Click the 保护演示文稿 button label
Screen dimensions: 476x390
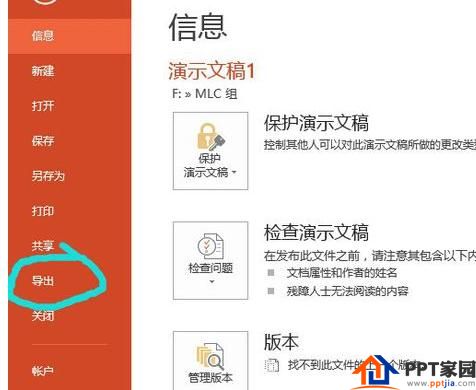[207, 165]
